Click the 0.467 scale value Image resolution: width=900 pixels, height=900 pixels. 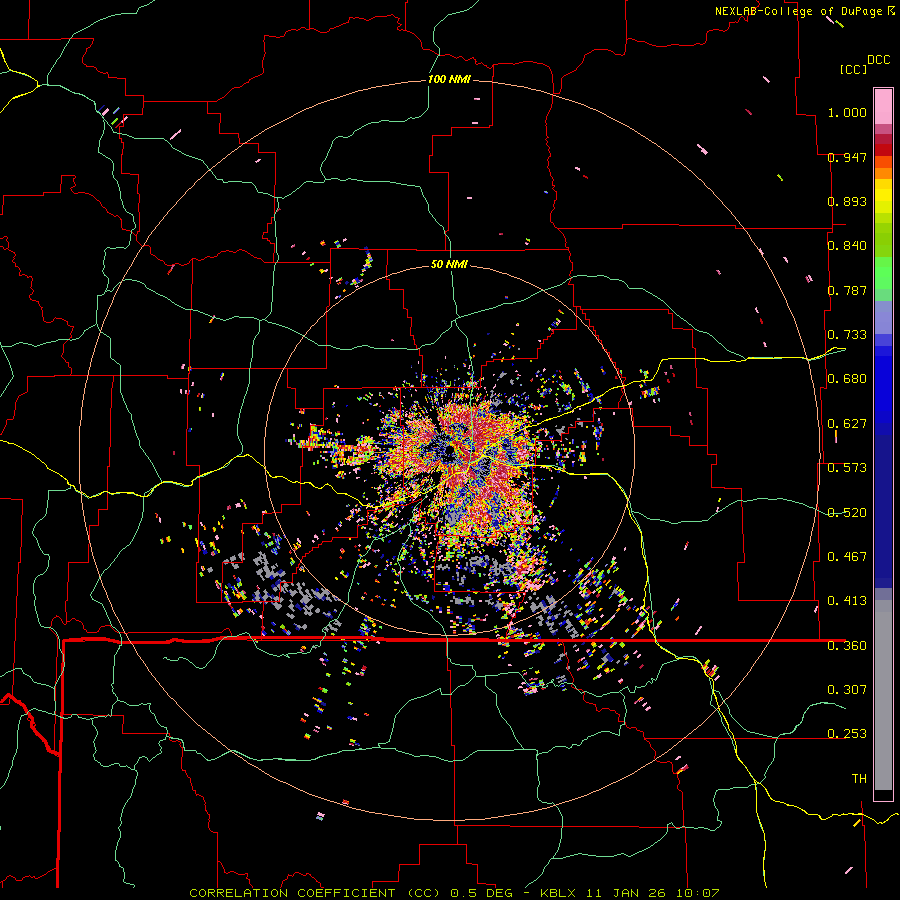(847, 557)
